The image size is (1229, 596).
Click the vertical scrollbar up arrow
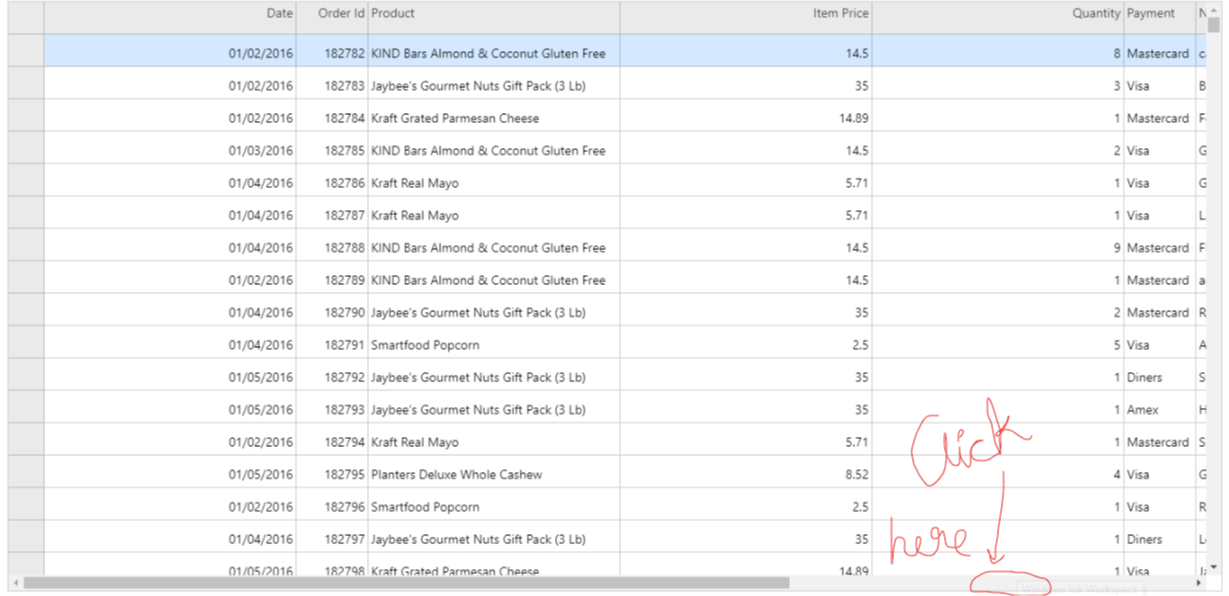pos(1214,9)
